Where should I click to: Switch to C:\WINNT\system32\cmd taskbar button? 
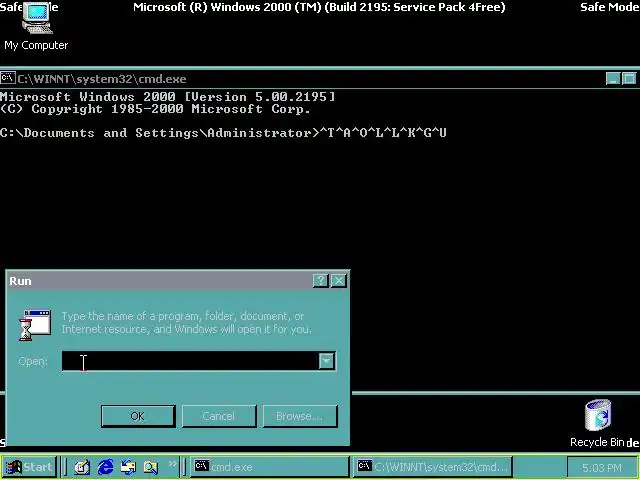pos(432,467)
